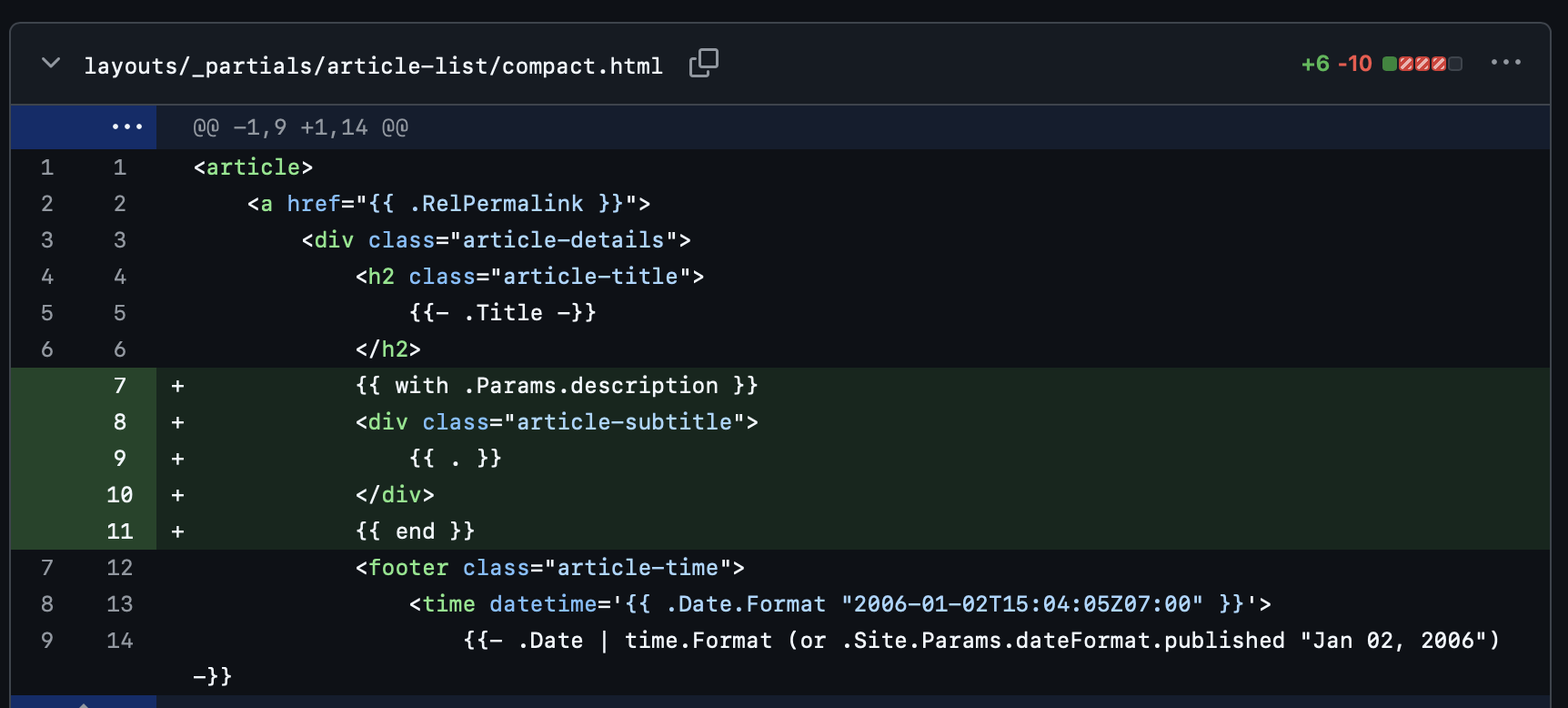
Task: Click the plus marker on line 10
Action: 177,495
